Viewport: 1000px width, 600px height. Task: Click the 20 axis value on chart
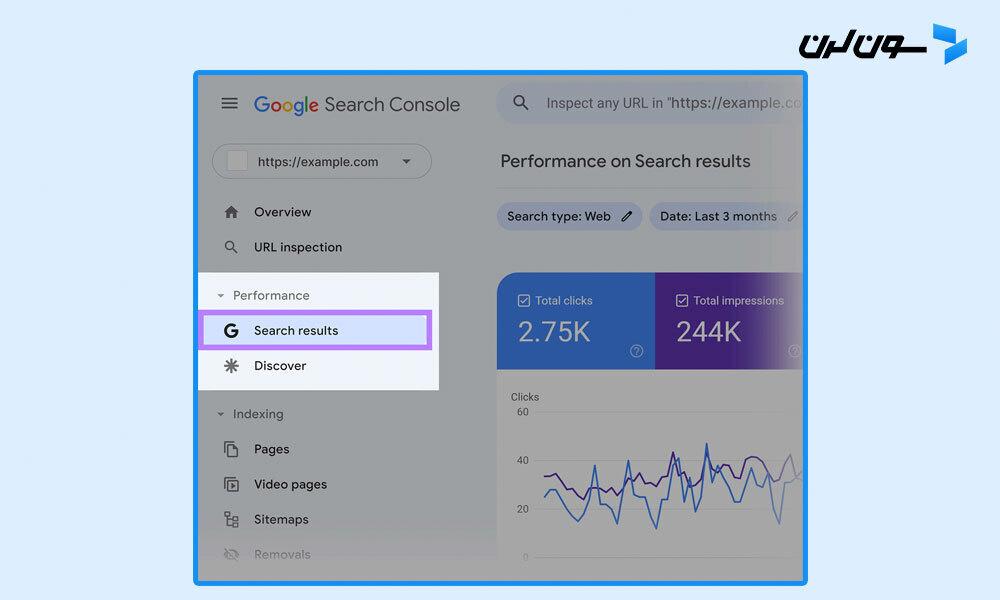[522, 509]
